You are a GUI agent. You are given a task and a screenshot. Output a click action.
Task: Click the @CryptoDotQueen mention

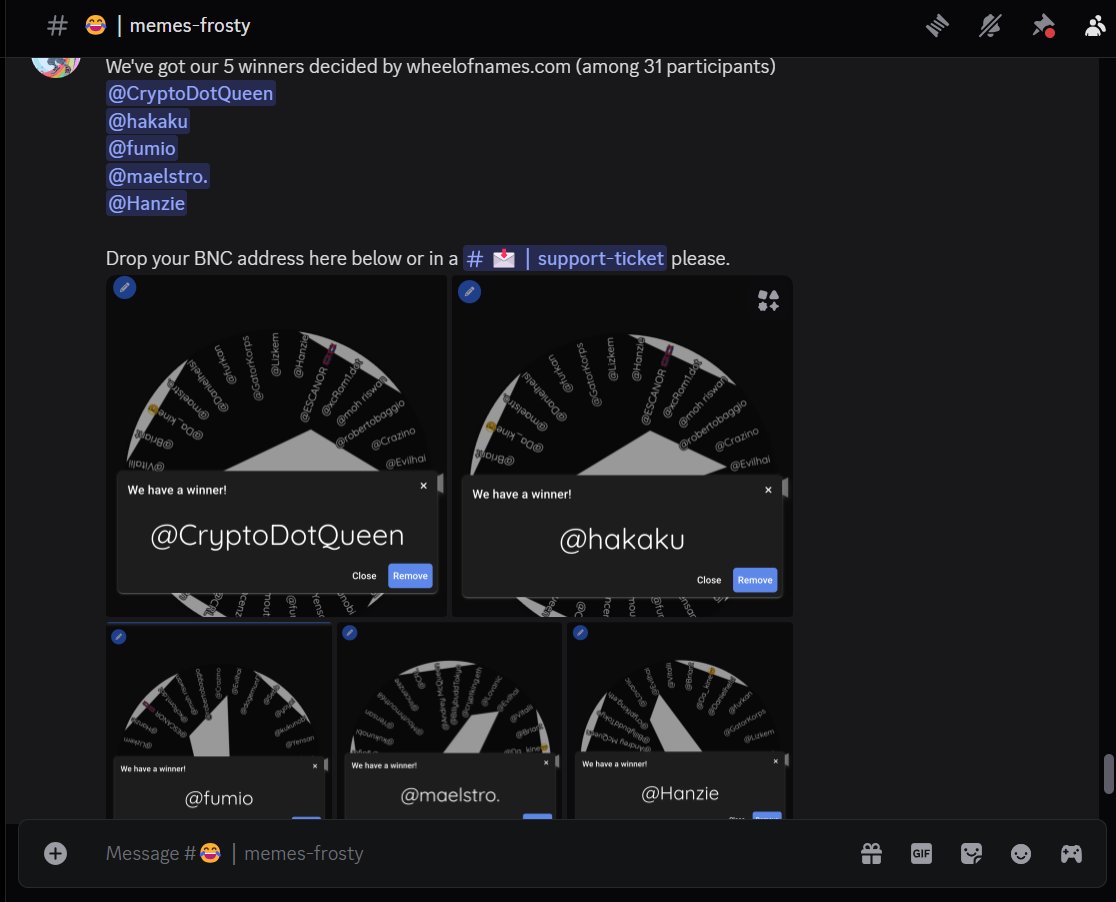(191, 93)
